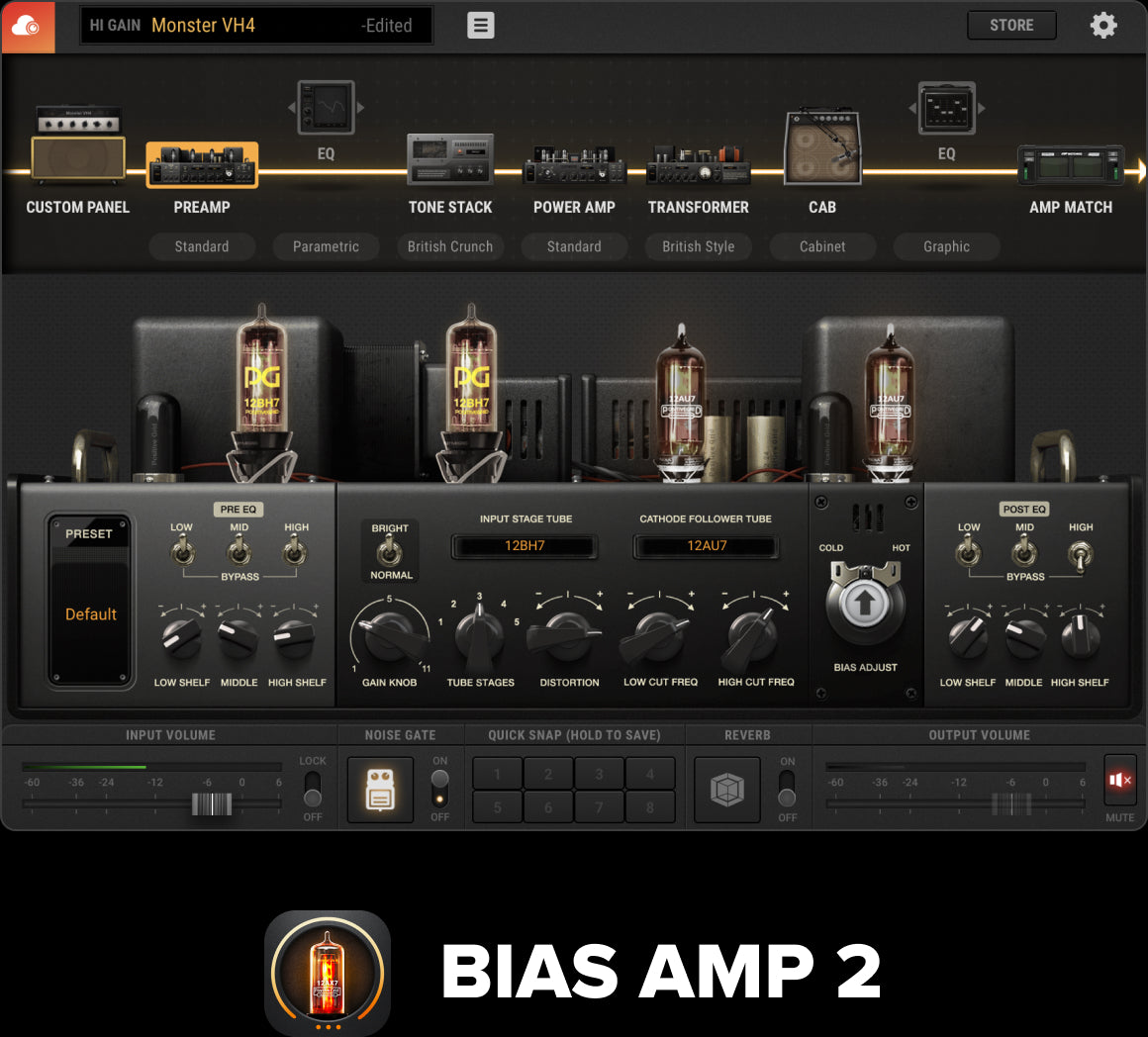The image size is (1148, 1037).
Task: Click the input volume slider handle
Action: pyautogui.click(x=211, y=803)
